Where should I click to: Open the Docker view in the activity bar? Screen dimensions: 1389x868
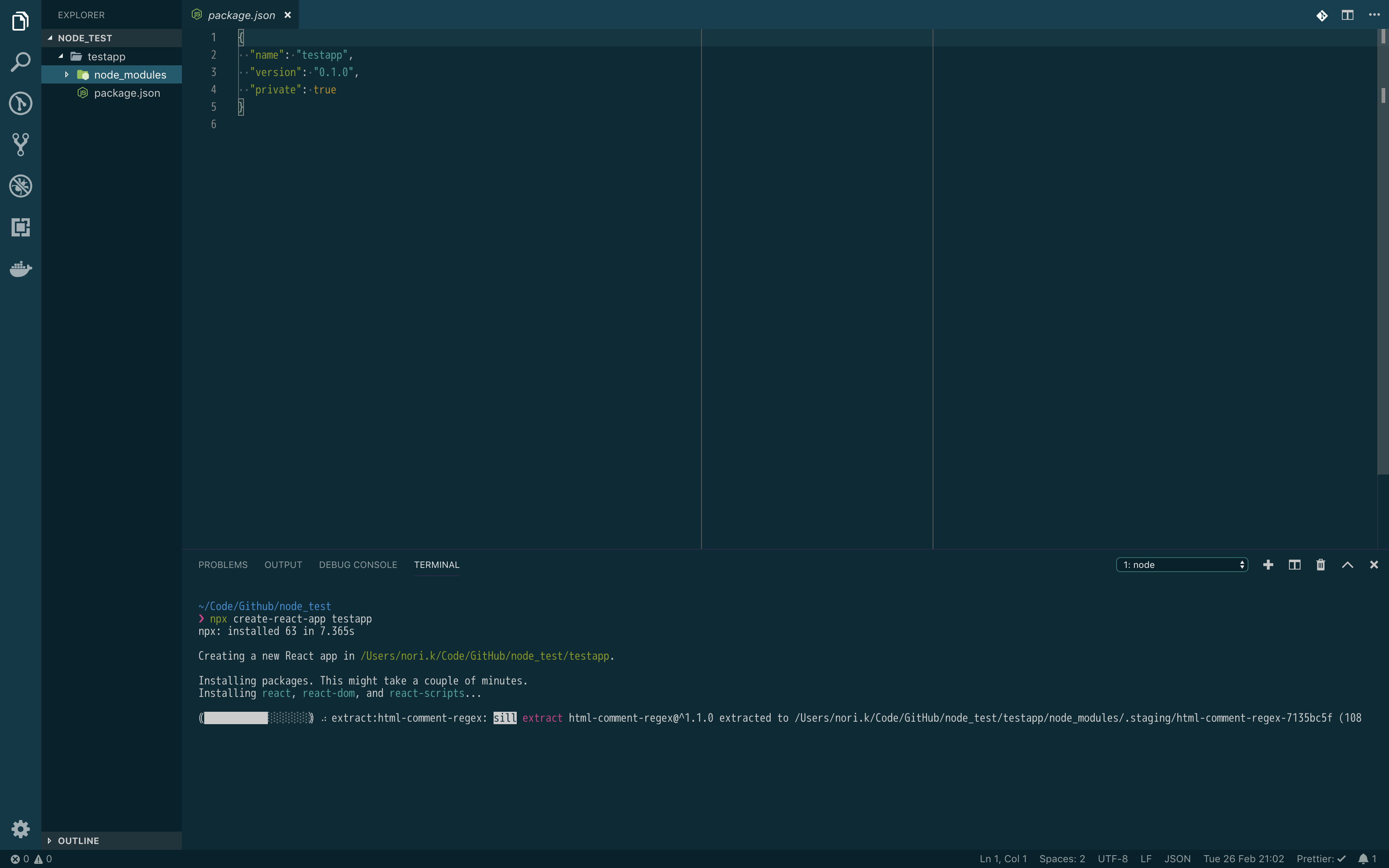(21, 269)
